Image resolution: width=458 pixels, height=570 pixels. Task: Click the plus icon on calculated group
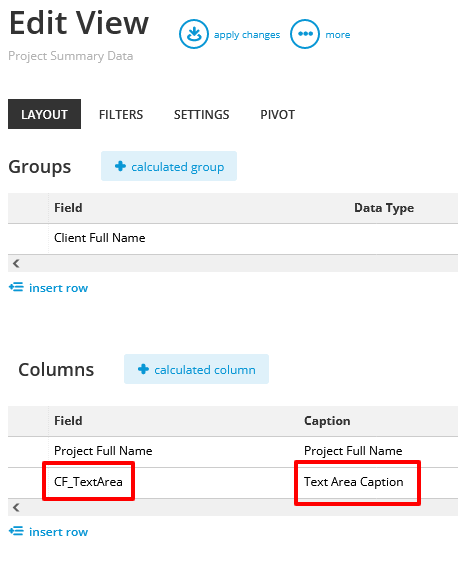pyautogui.click(x=120, y=166)
